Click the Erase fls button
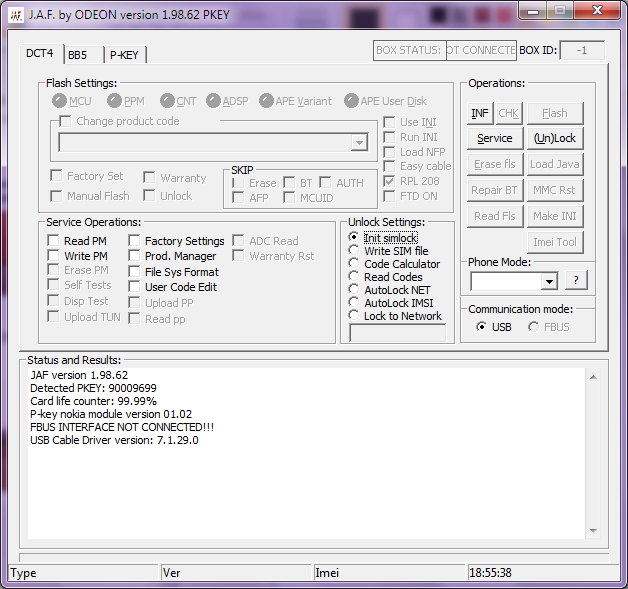Viewport: 628px width, 589px height. point(495,164)
